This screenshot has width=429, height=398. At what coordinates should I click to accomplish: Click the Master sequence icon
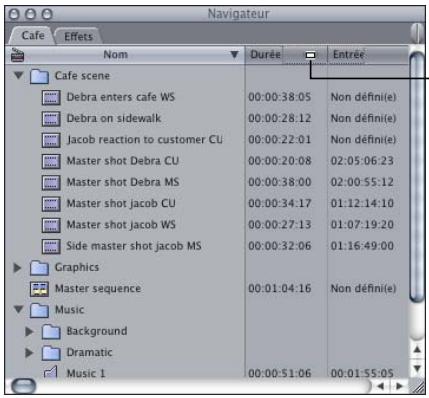(x=39, y=289)
